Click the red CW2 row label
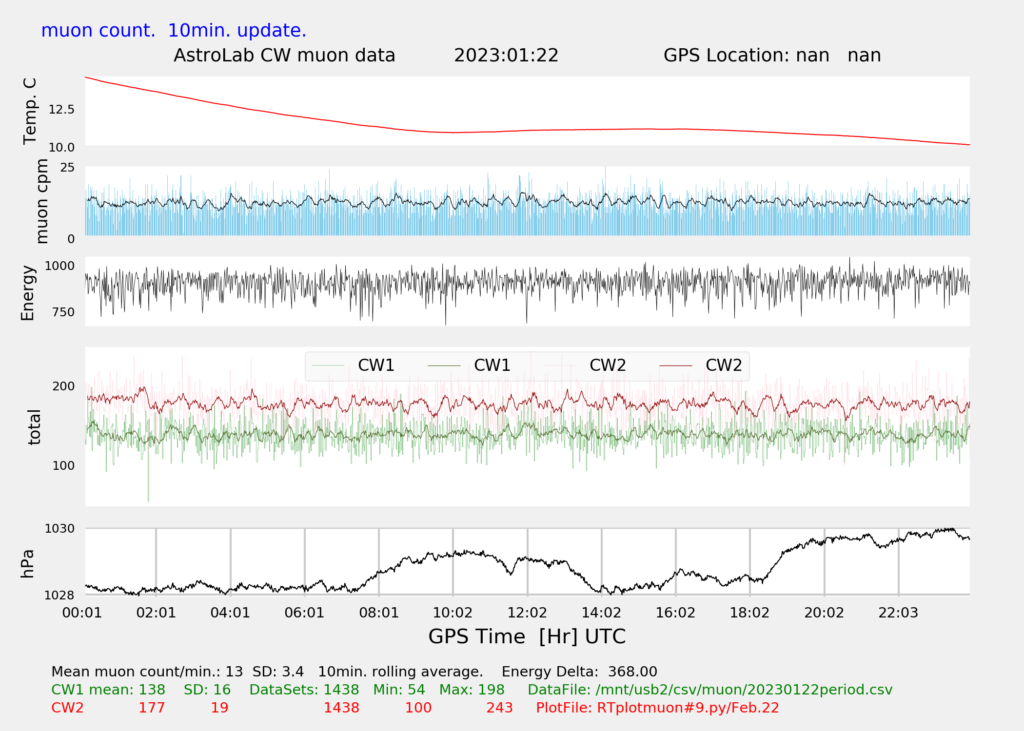 coord(67,708)
